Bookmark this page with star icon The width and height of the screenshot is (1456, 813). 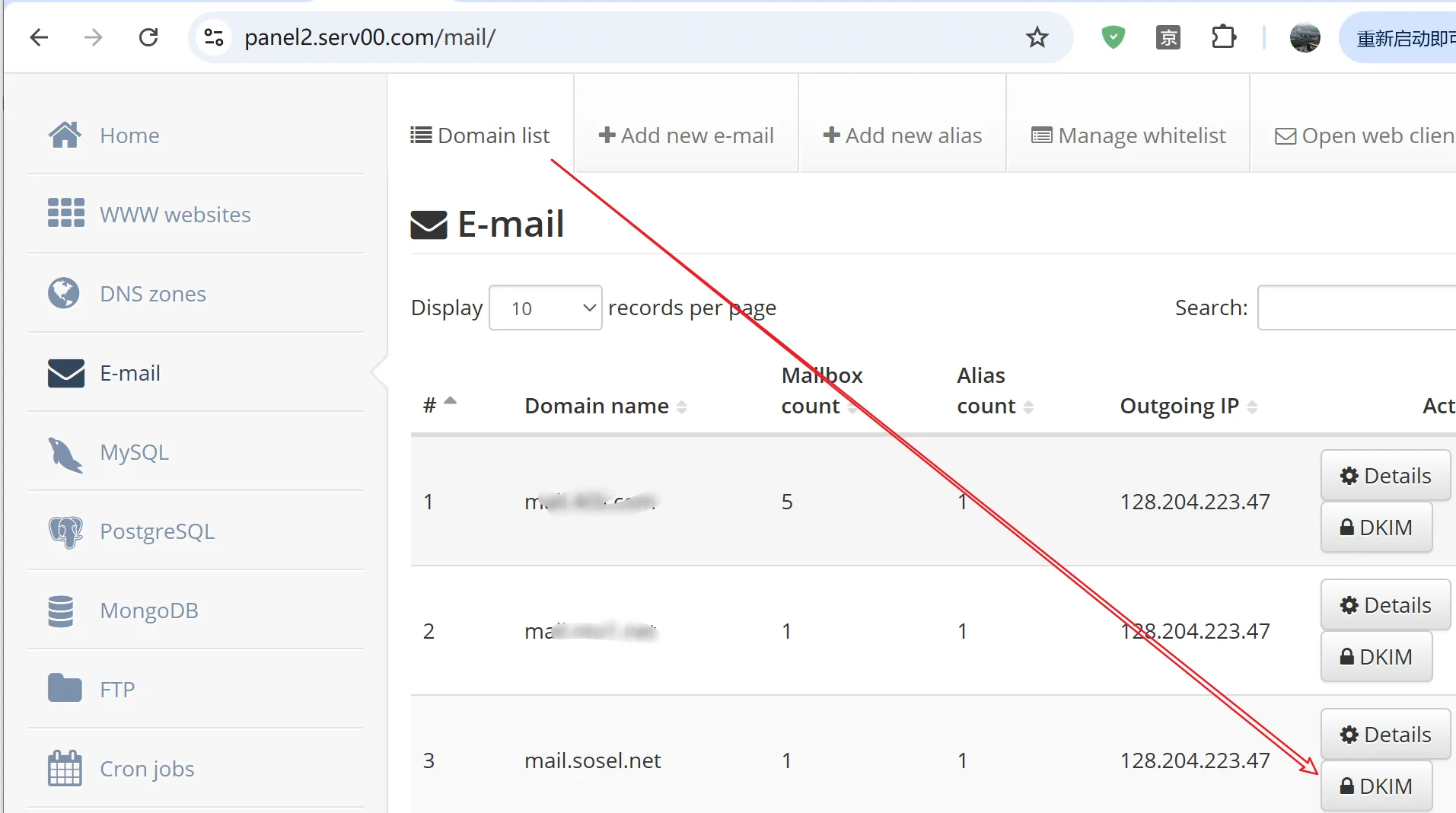tap(1037, 37)
